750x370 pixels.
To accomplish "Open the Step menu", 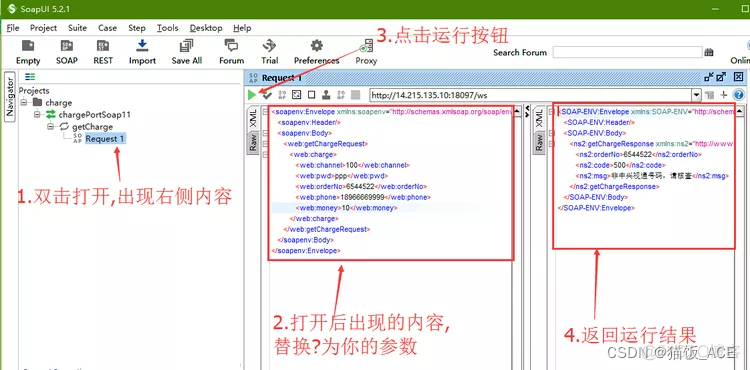I will click(137, 28).
